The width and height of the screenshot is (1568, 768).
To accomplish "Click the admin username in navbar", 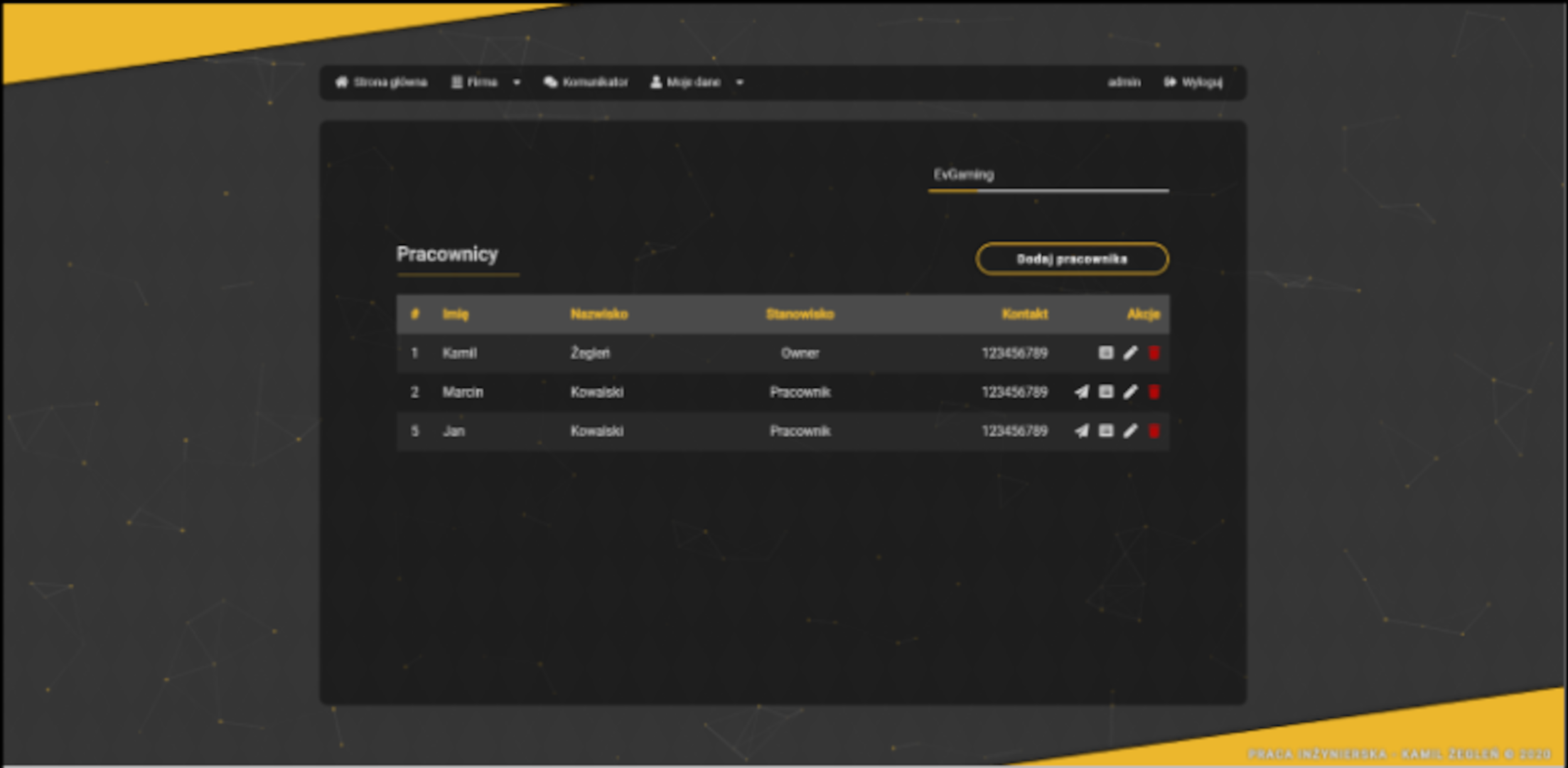I will 1124,82.
